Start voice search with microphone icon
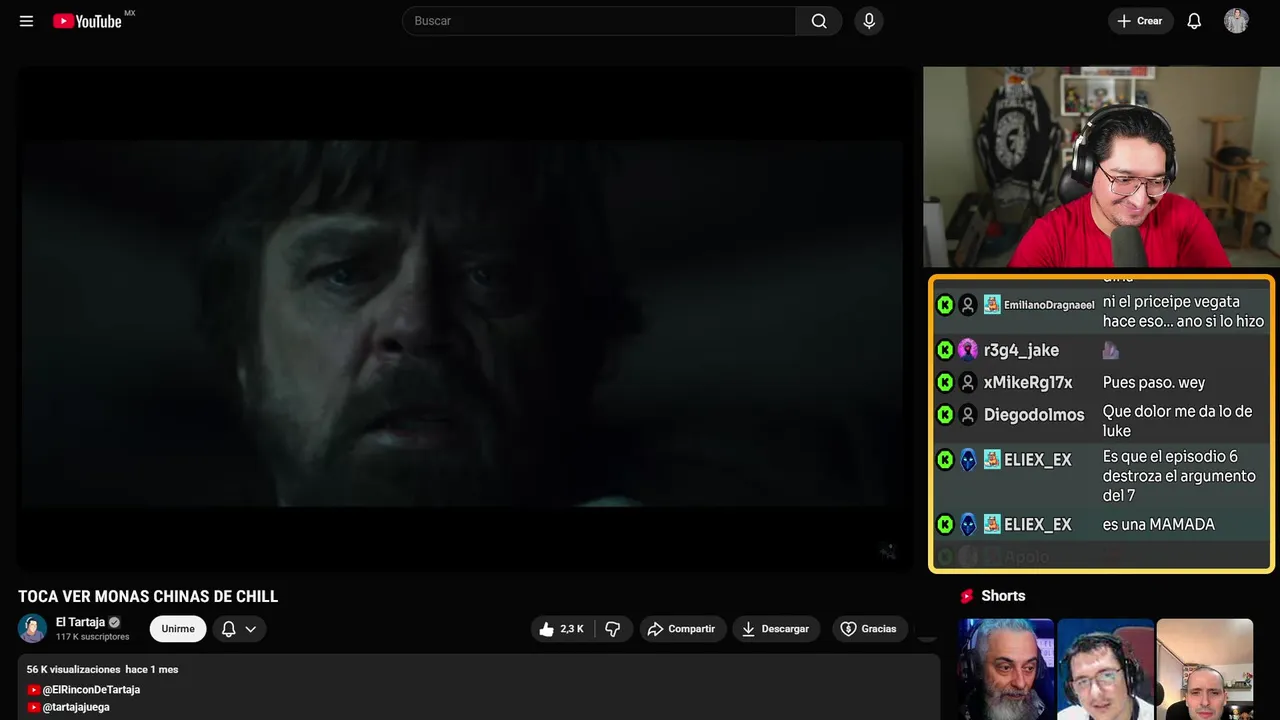This screenshot has height=720, width=1280. pos(869,21)
